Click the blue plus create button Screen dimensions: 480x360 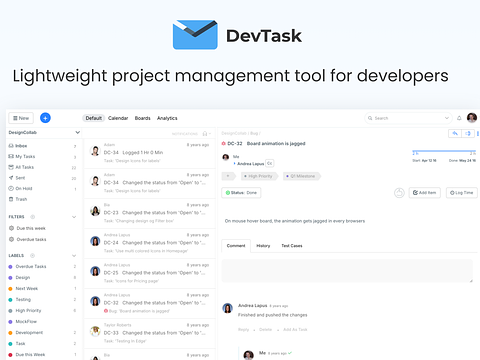coord(45,118)
